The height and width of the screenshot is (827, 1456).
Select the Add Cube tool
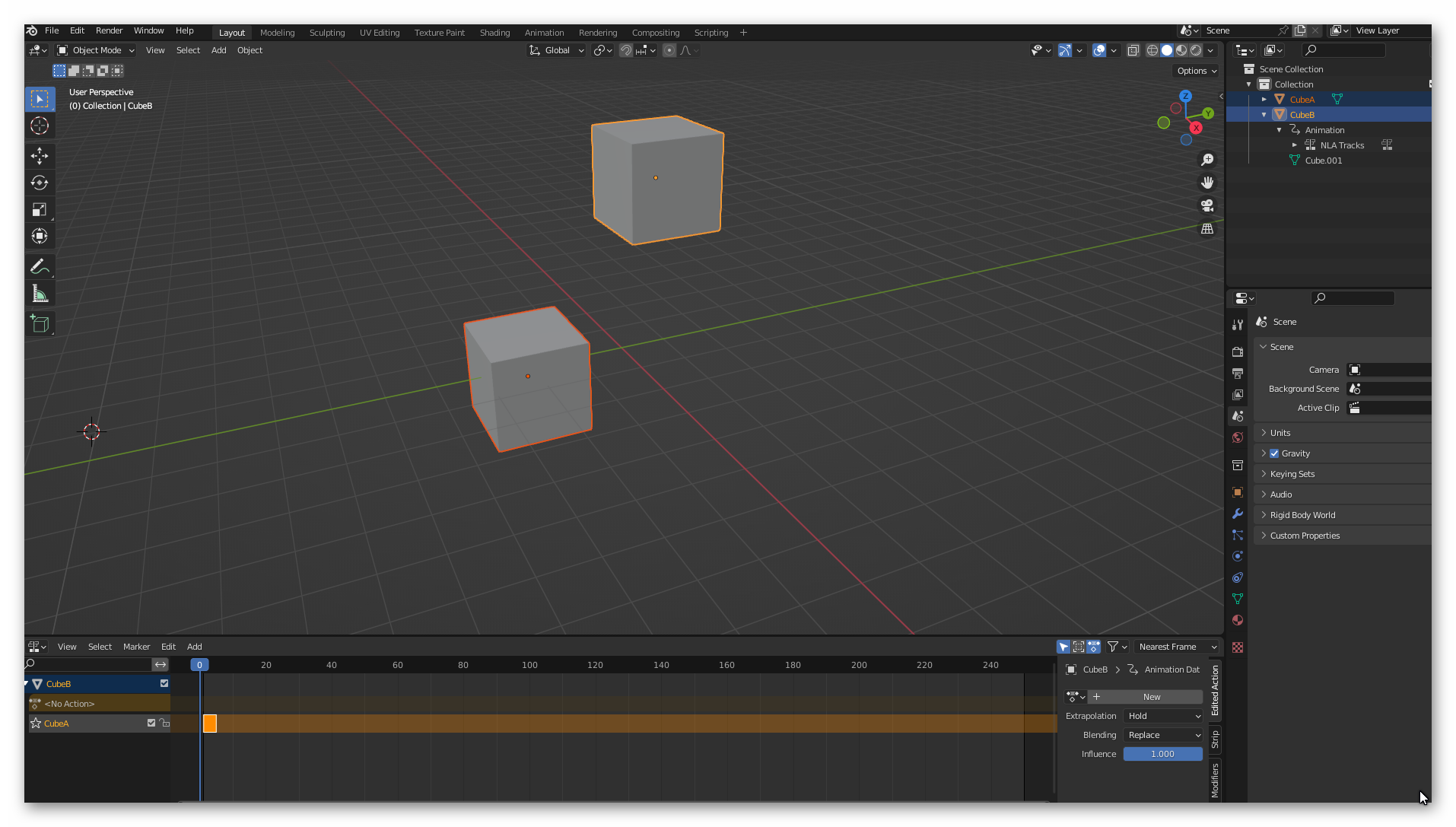pos(40,324)
